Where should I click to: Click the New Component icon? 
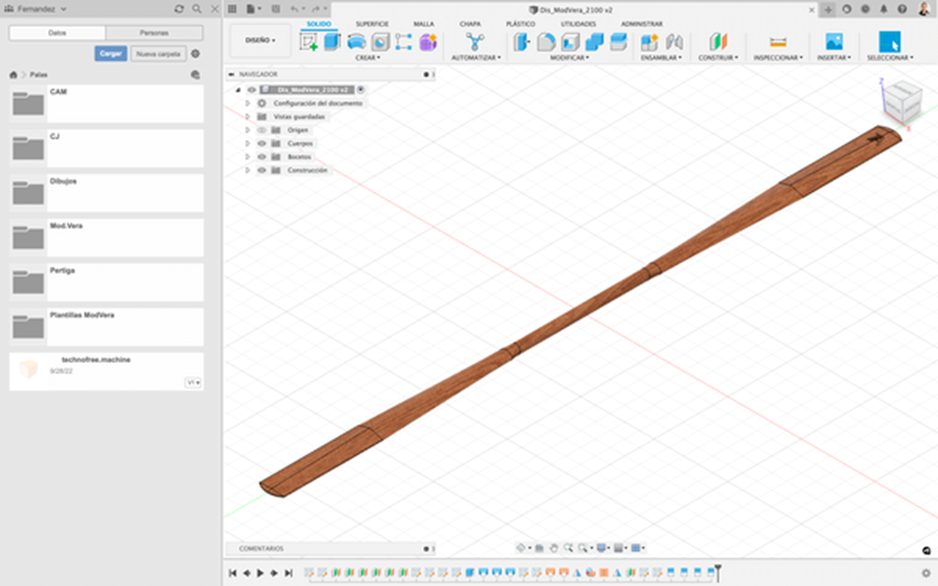point(649,42)
